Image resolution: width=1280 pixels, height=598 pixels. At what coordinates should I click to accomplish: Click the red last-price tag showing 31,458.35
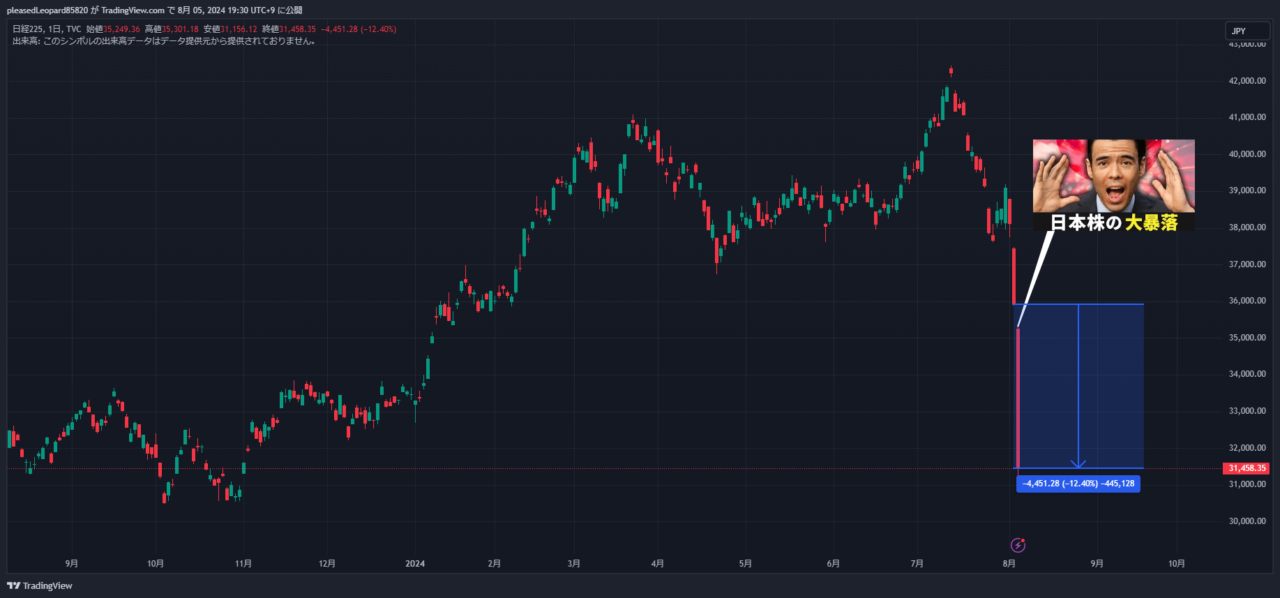pos(1244,466)
